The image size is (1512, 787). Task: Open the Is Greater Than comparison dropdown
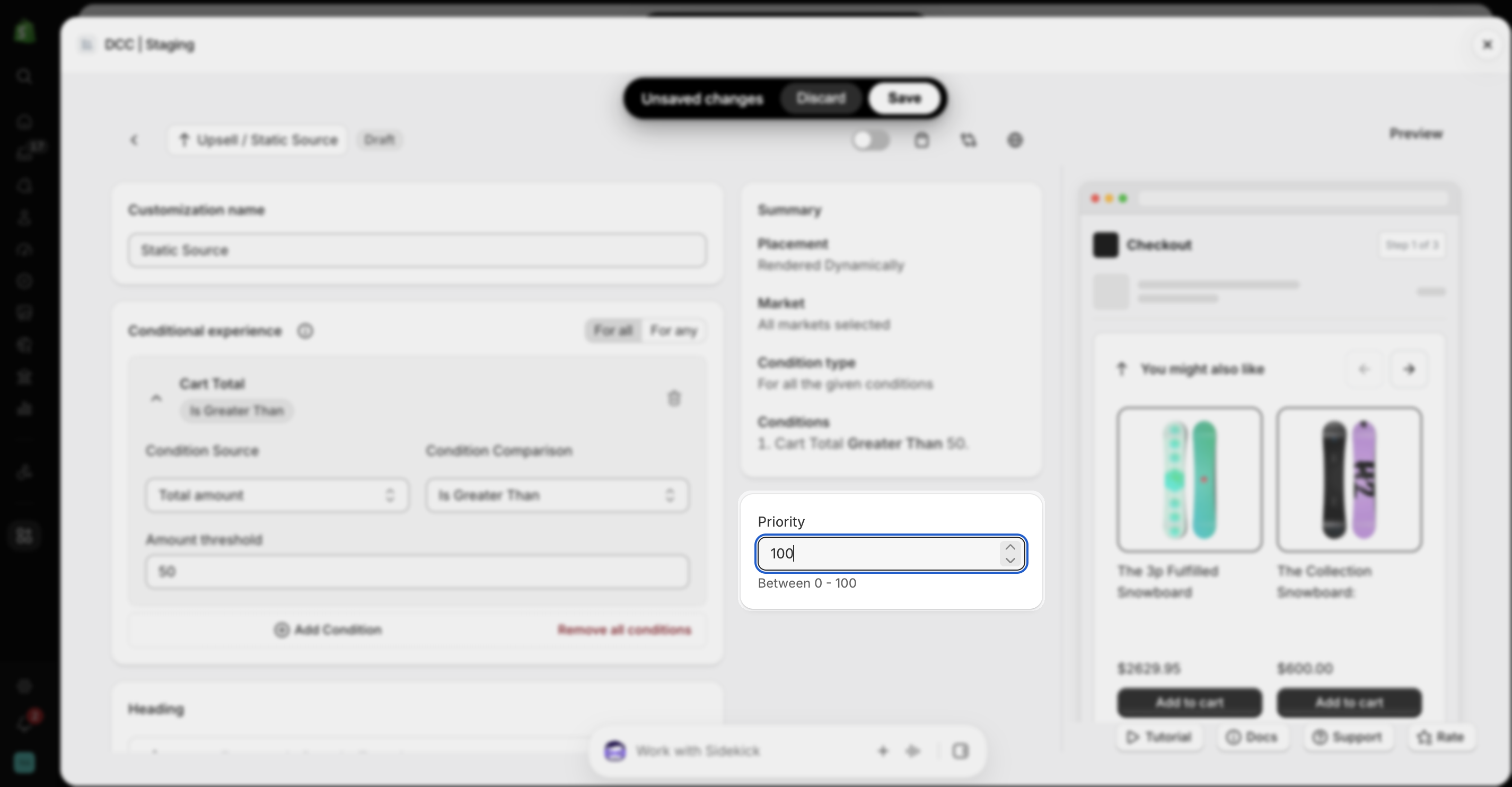pyautogui.click(x=557, y=495)
